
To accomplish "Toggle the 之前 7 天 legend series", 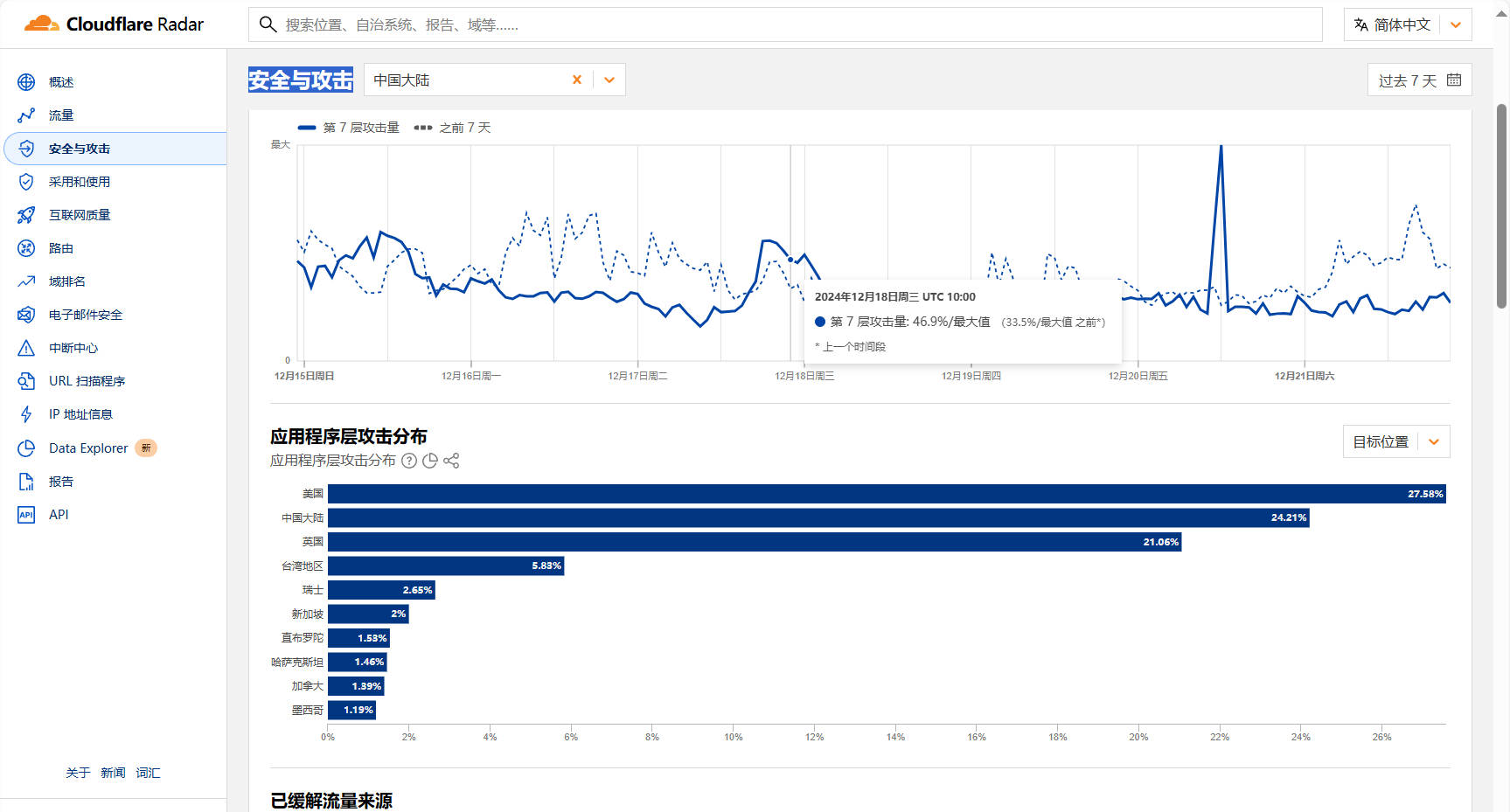I will [452, 128].
